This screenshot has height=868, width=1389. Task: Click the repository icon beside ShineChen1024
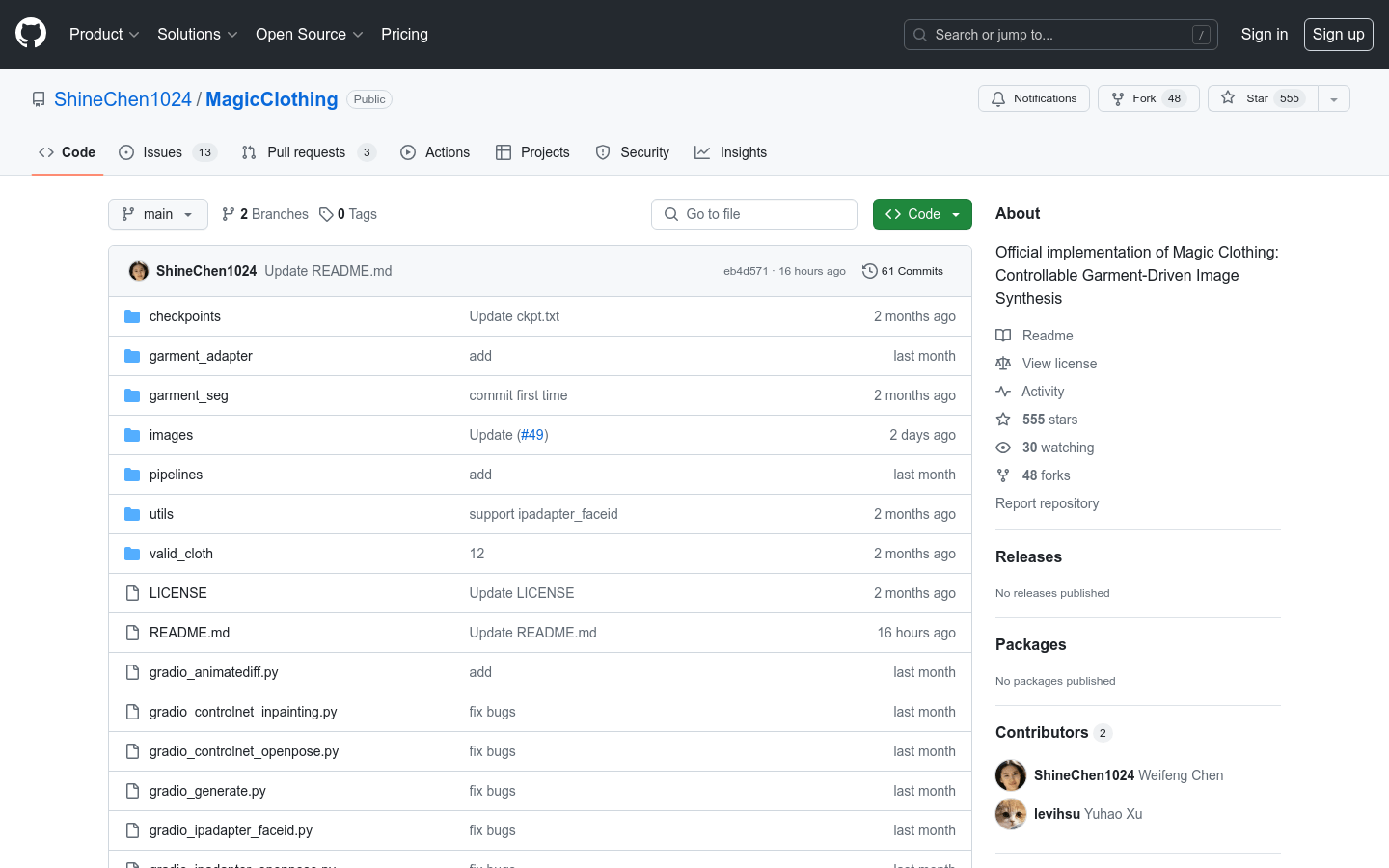(x=39, y=99)
